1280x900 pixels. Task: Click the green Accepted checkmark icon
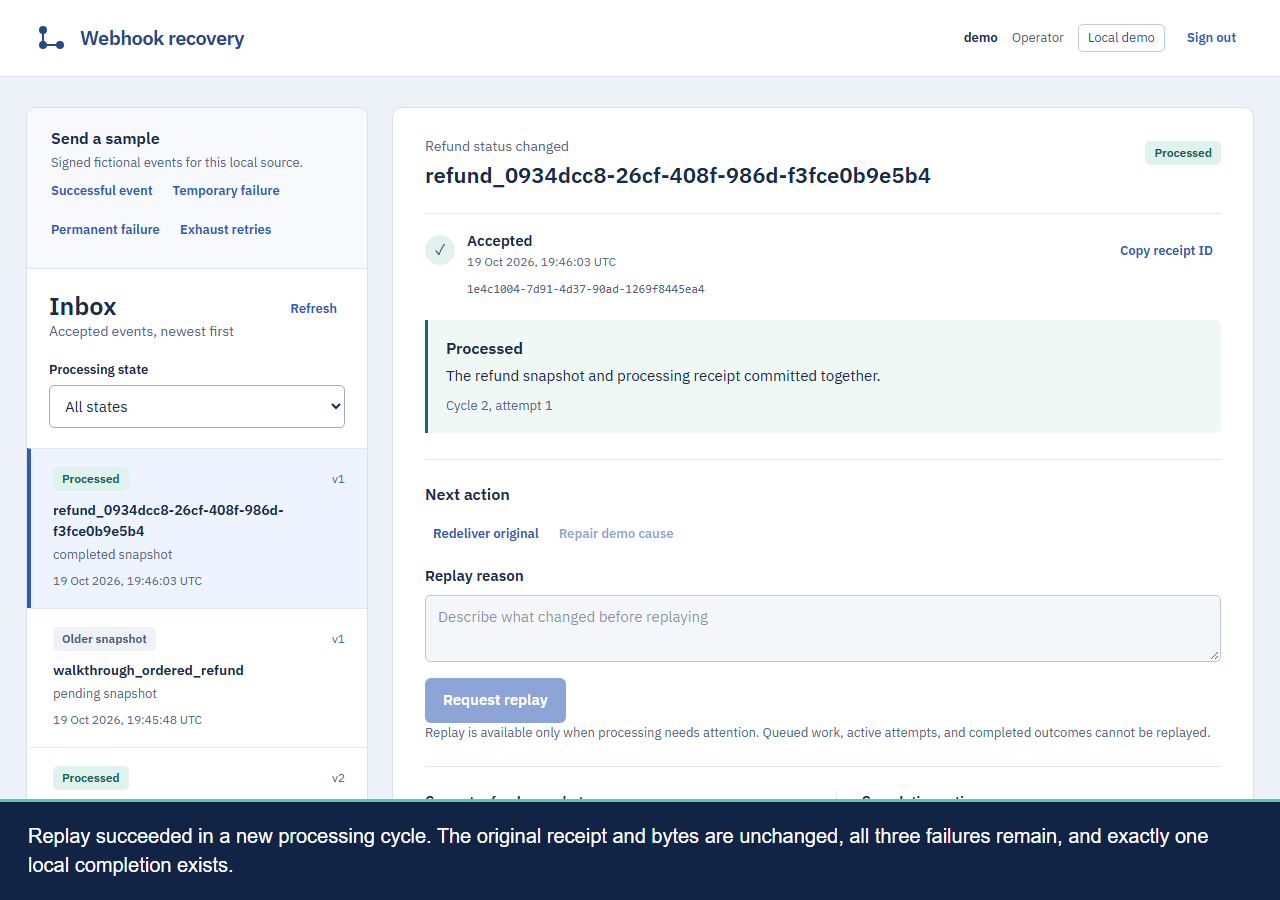(x=440, y=250)
